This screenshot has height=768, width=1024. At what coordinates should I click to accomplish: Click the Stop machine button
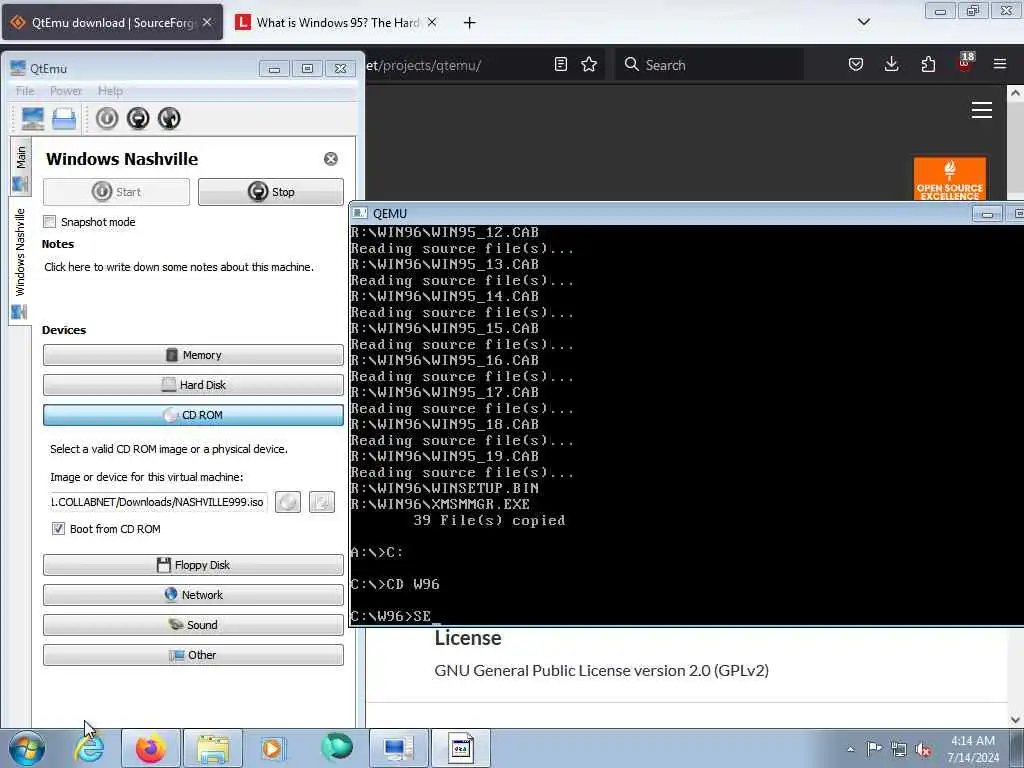(271, 192)
